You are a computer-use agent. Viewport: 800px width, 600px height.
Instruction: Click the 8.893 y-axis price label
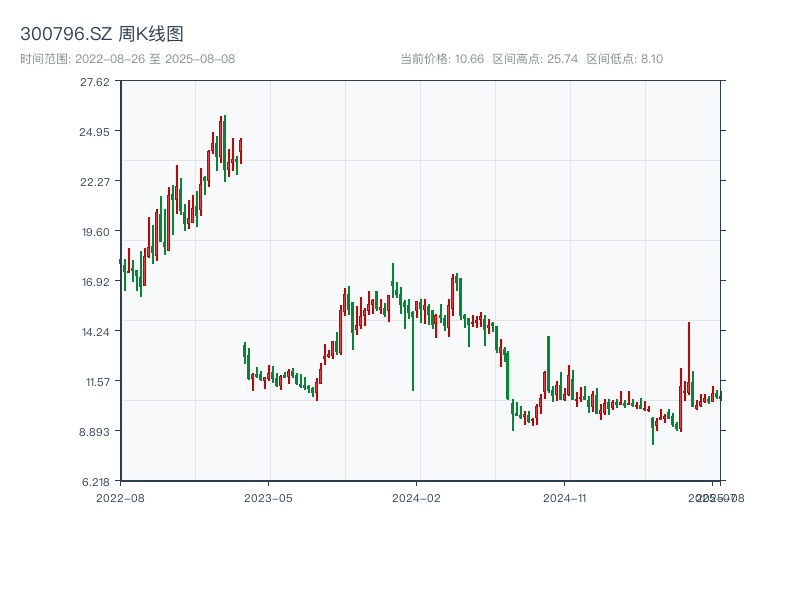coord(96,431)
